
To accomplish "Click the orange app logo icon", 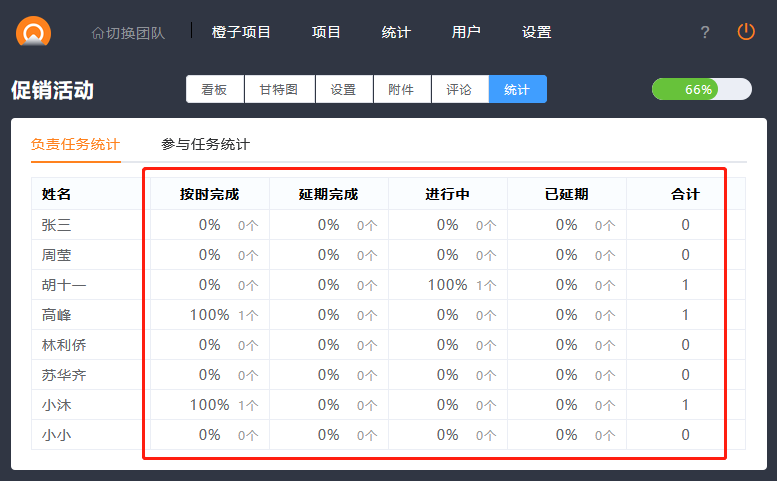I will point(33,32).
